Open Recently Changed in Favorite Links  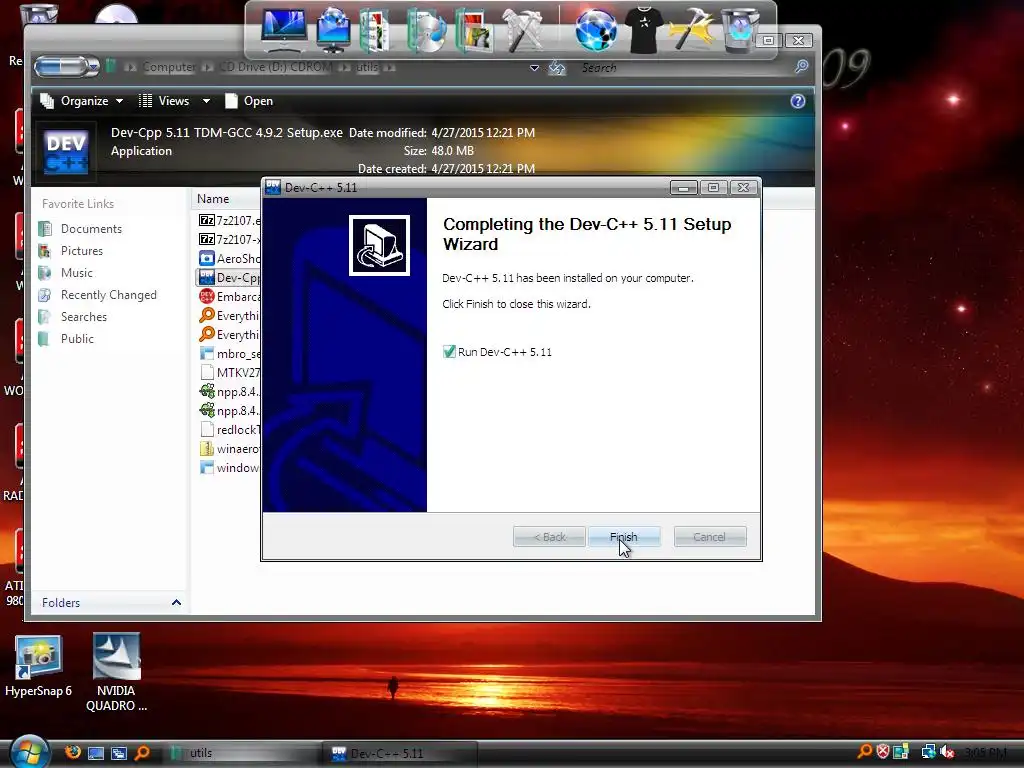(108, 295)
